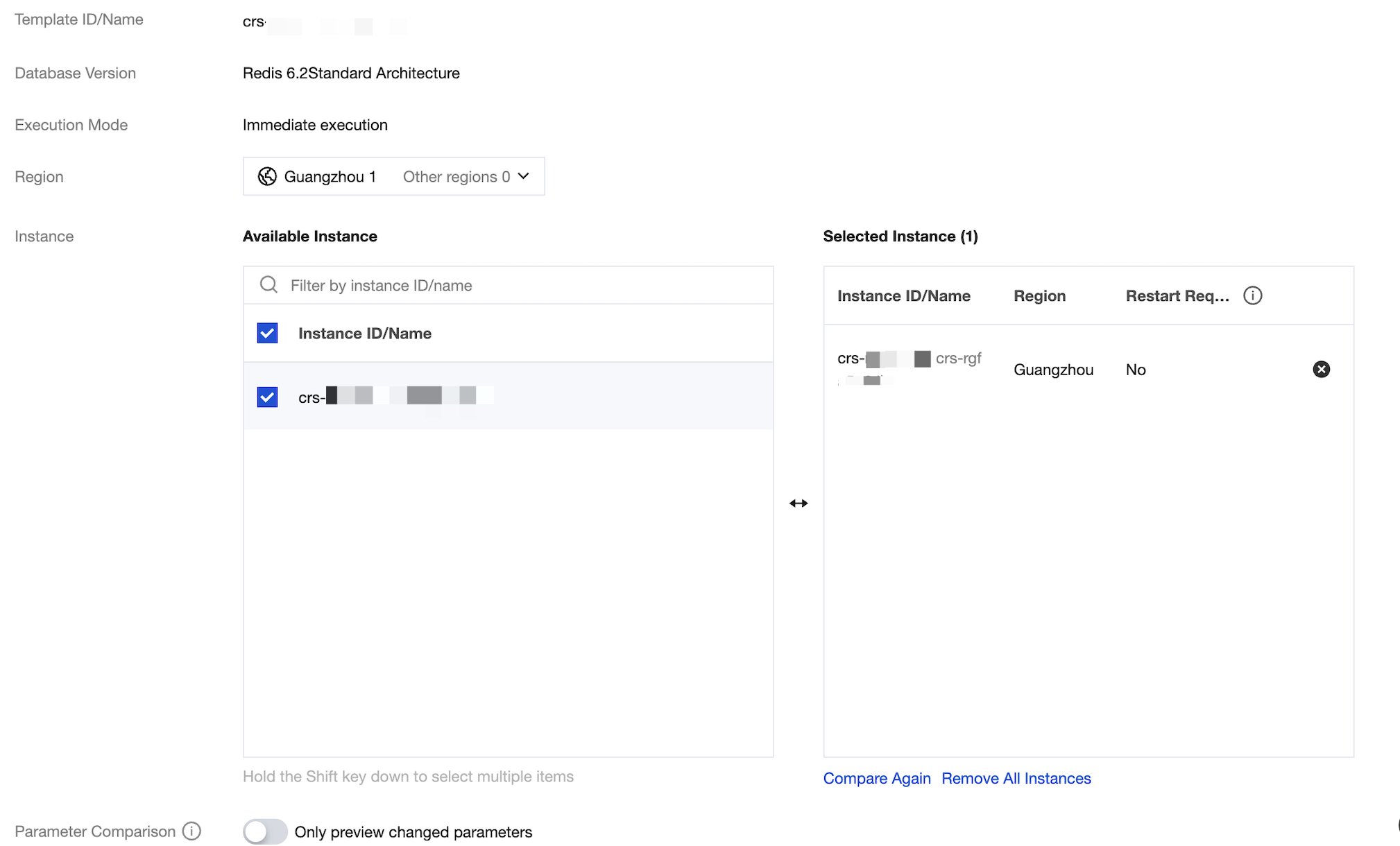Expand the Other regions dropdown chevron
Screen dimensions: 1400x846
click(524, 176)
